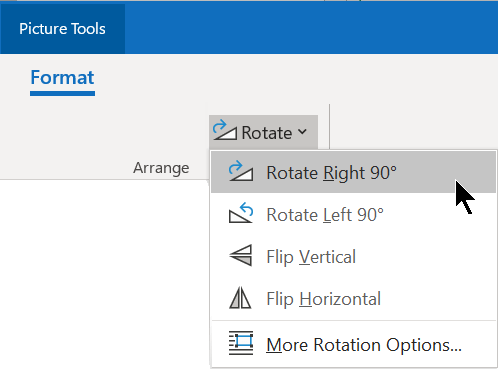This screenshot has width=498, height=372.
Task: Click the Rotate Left 90° triangle icon
Action: (241, 213)
